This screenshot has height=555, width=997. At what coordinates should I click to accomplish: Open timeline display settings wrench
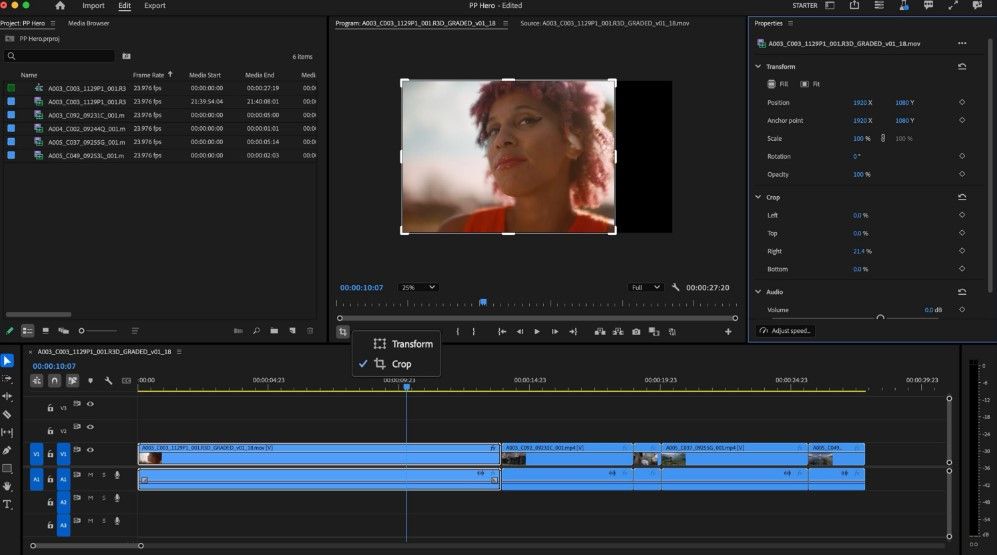109,380
